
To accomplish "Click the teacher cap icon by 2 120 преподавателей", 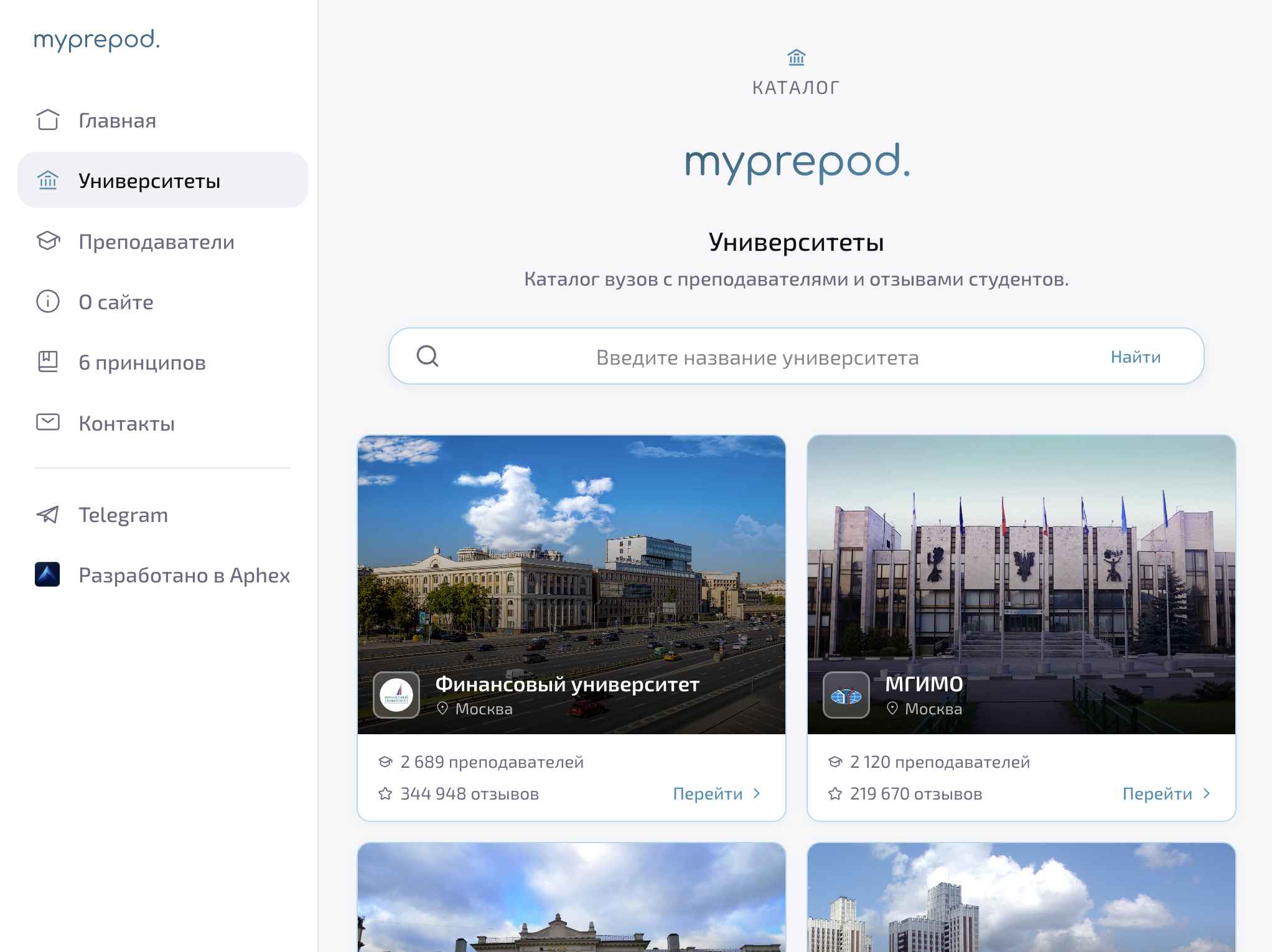I will (835, 762).
